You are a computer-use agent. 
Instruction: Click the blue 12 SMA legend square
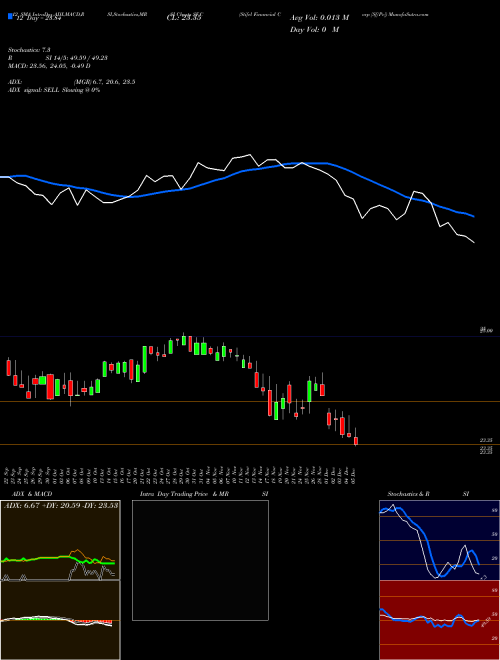(x=10, y=16)
